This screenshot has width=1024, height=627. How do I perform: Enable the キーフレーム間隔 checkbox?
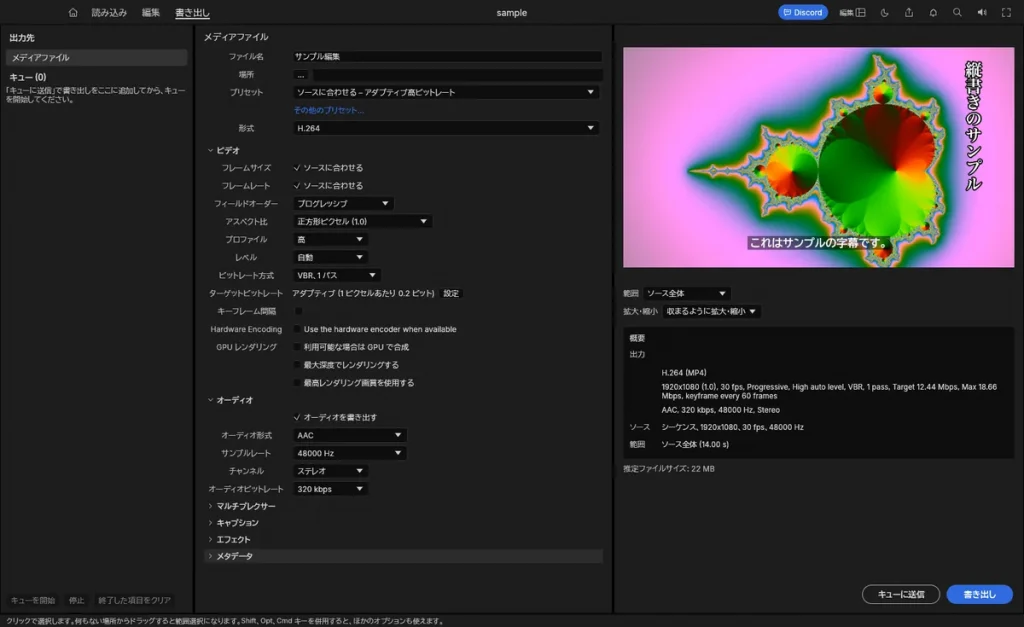click(298, 311)
